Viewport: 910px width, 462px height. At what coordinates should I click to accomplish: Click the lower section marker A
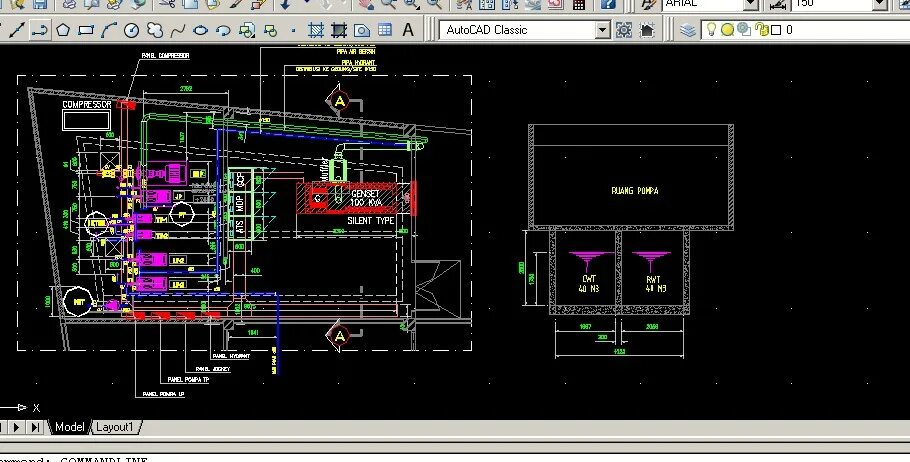pyautogui.click(x=340, y=335)
